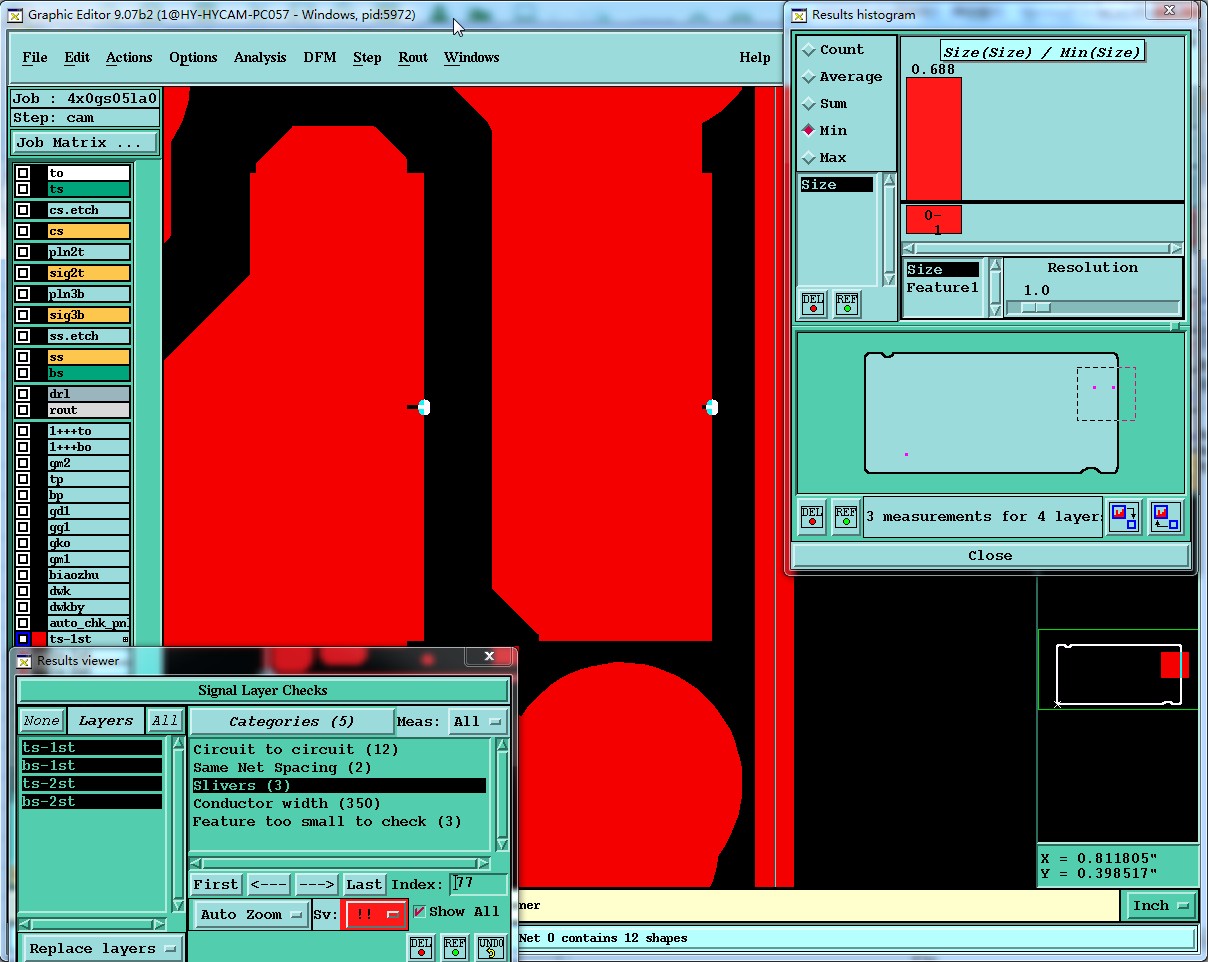Screen dimensions: 1208x962
Task: Click the red 0-1 histogram bin label
Action: (x=933, y=221)
